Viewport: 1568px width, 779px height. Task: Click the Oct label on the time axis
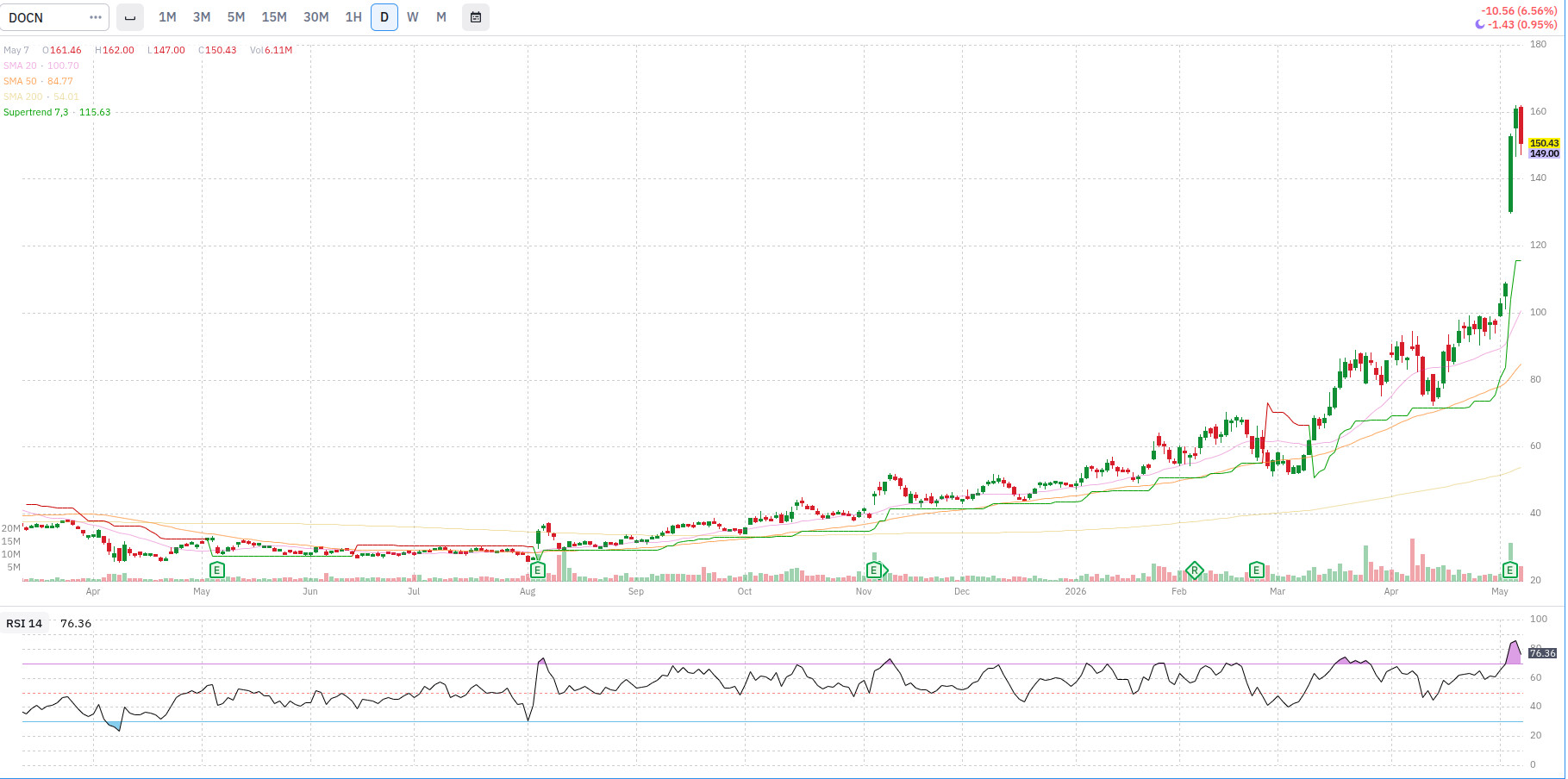point(745,591)
